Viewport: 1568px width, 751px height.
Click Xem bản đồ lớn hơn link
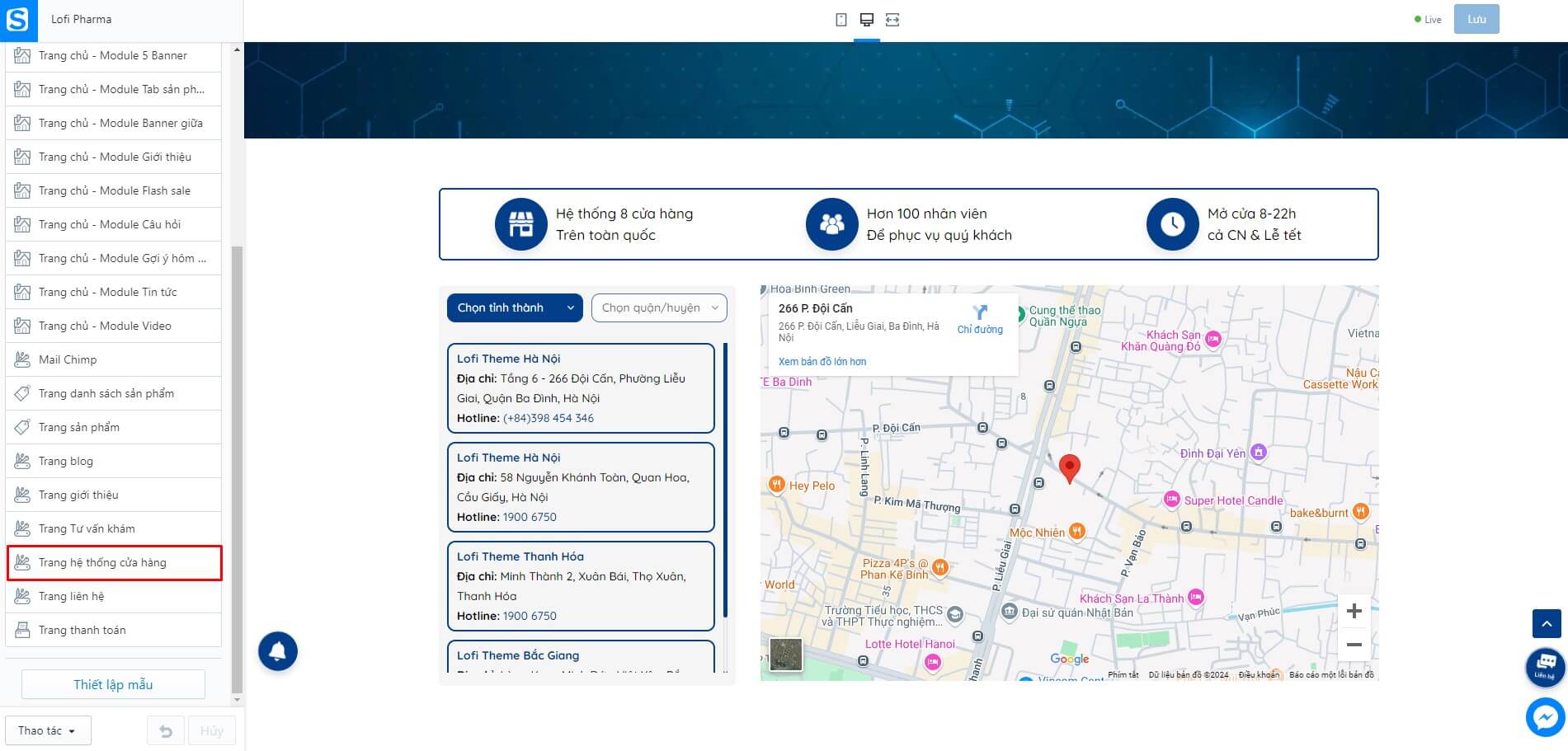click(x=822, y=362)
